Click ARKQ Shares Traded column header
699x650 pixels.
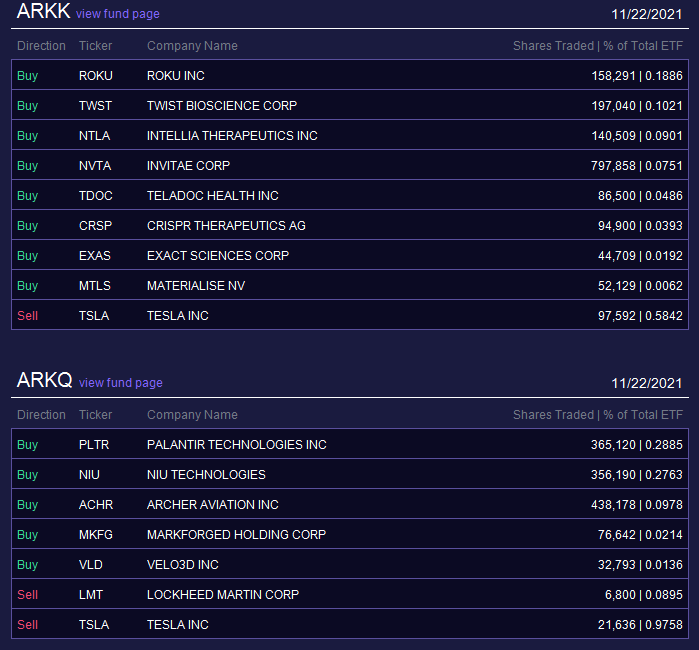coord(598,415)
